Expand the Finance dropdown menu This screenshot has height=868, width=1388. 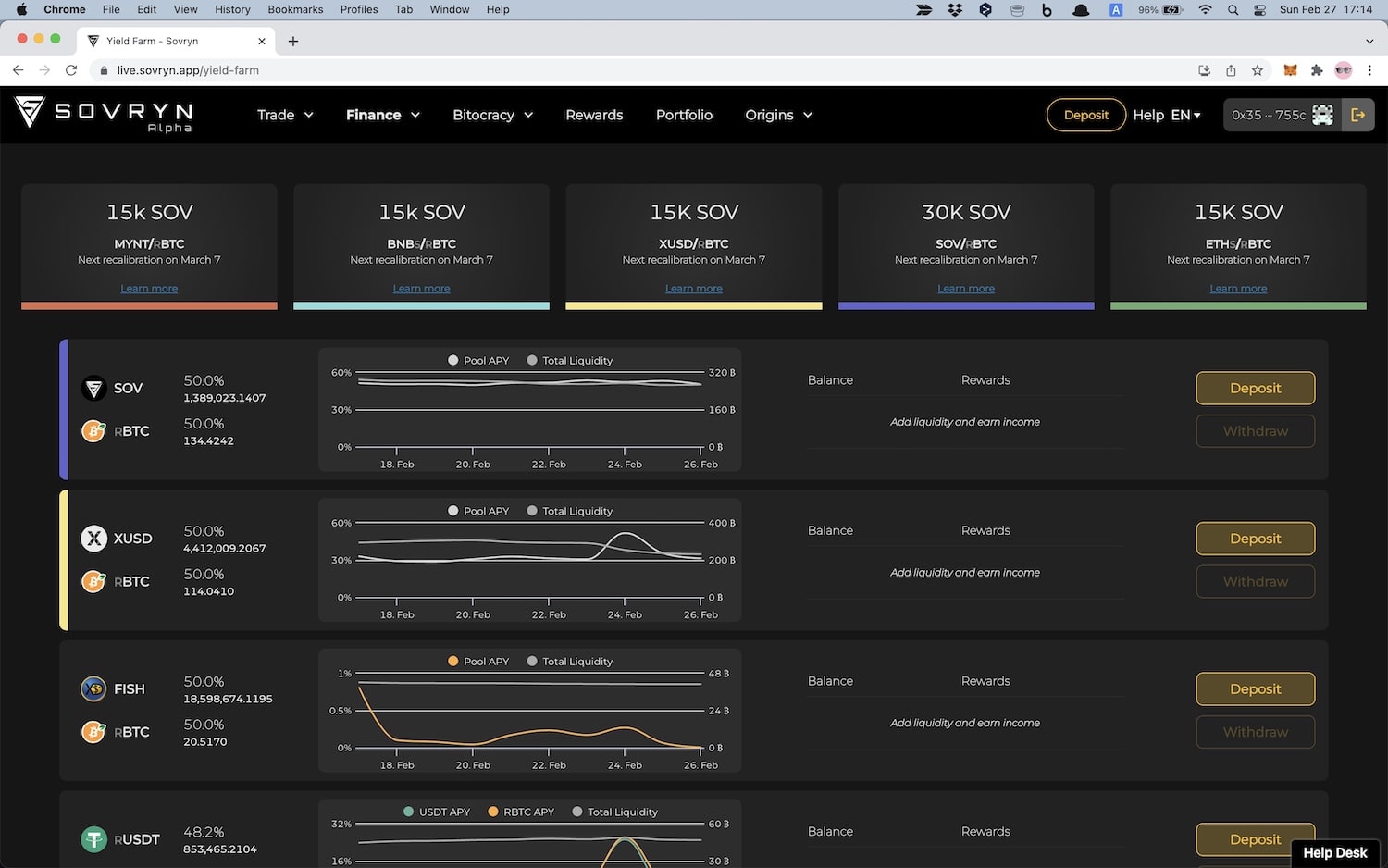click(x=383, y=115)
